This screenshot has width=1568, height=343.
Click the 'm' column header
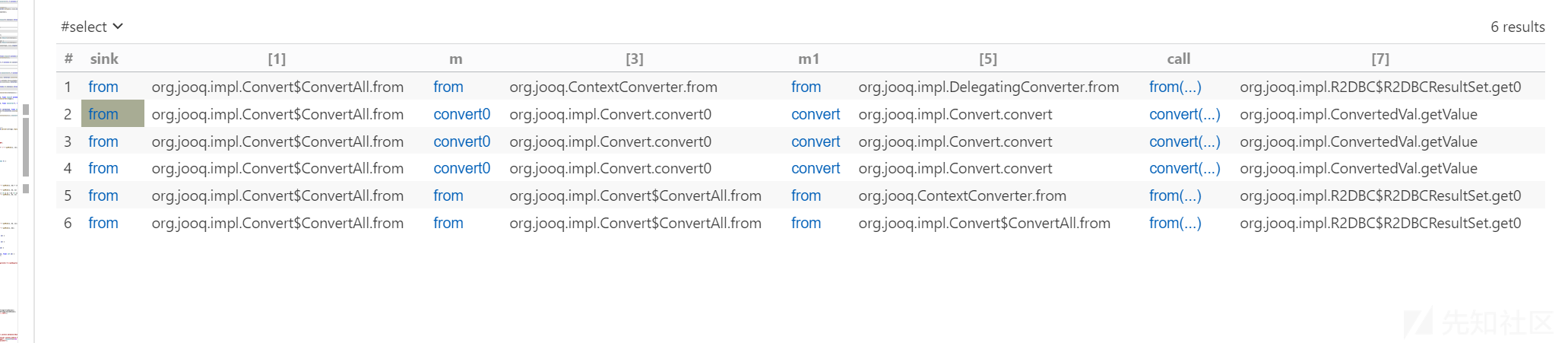pos(456,59)
